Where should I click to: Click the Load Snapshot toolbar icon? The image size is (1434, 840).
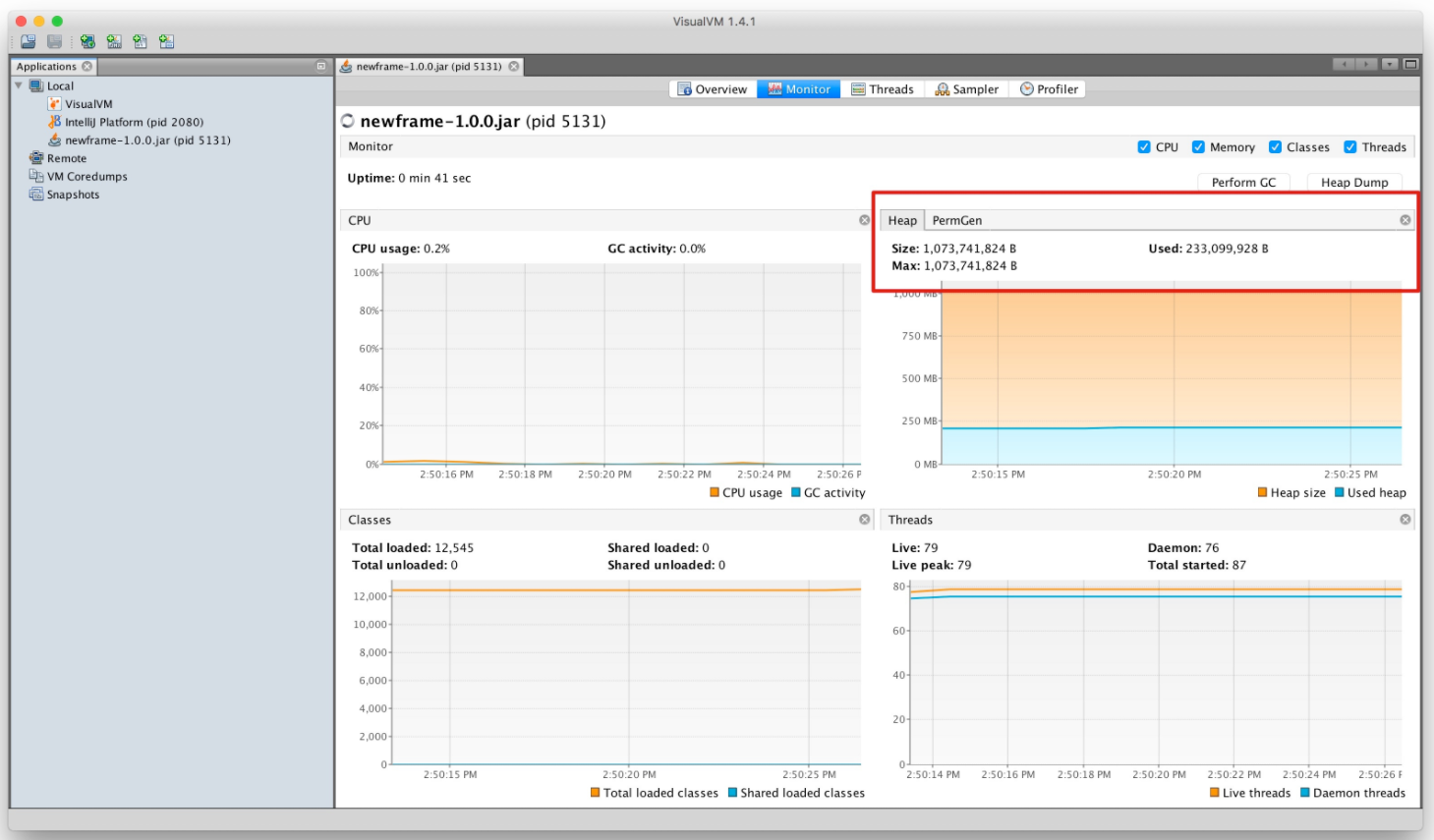28,41
